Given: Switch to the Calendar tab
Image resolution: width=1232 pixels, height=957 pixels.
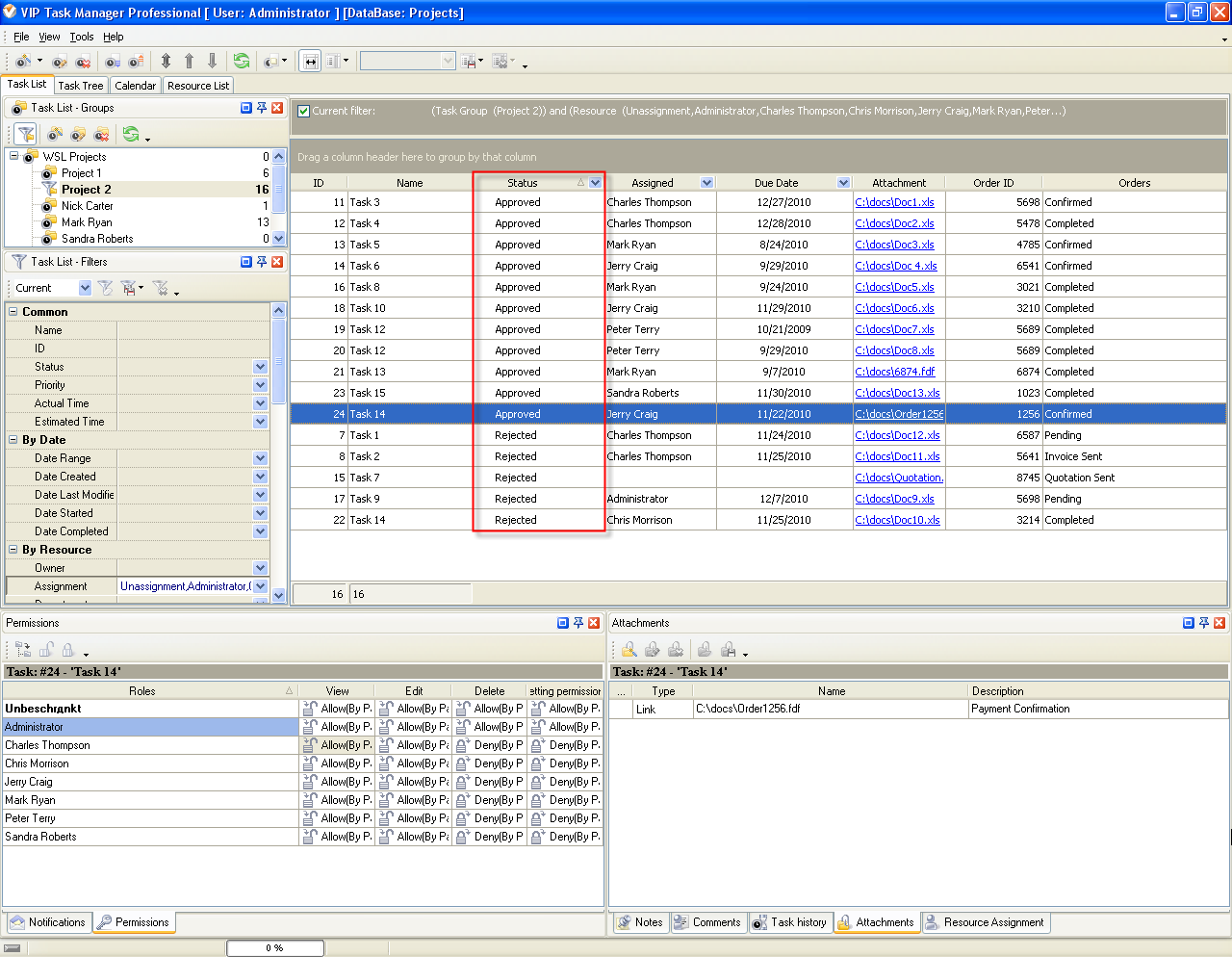Looking at the screenshot, I should tap(135, 86).
